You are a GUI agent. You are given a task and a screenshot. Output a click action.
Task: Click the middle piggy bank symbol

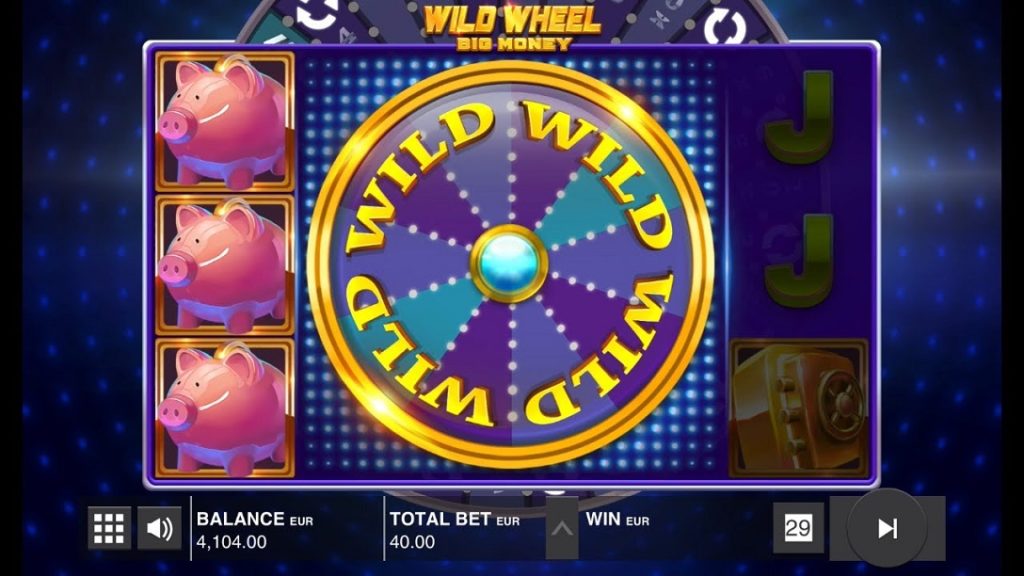[x=225, y=265]
